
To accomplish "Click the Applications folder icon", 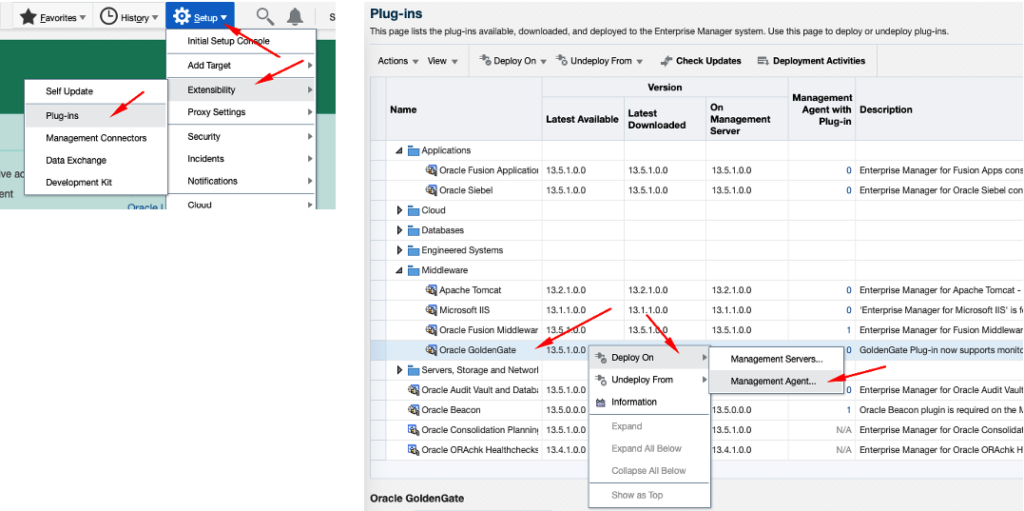I will coord(413,151).
